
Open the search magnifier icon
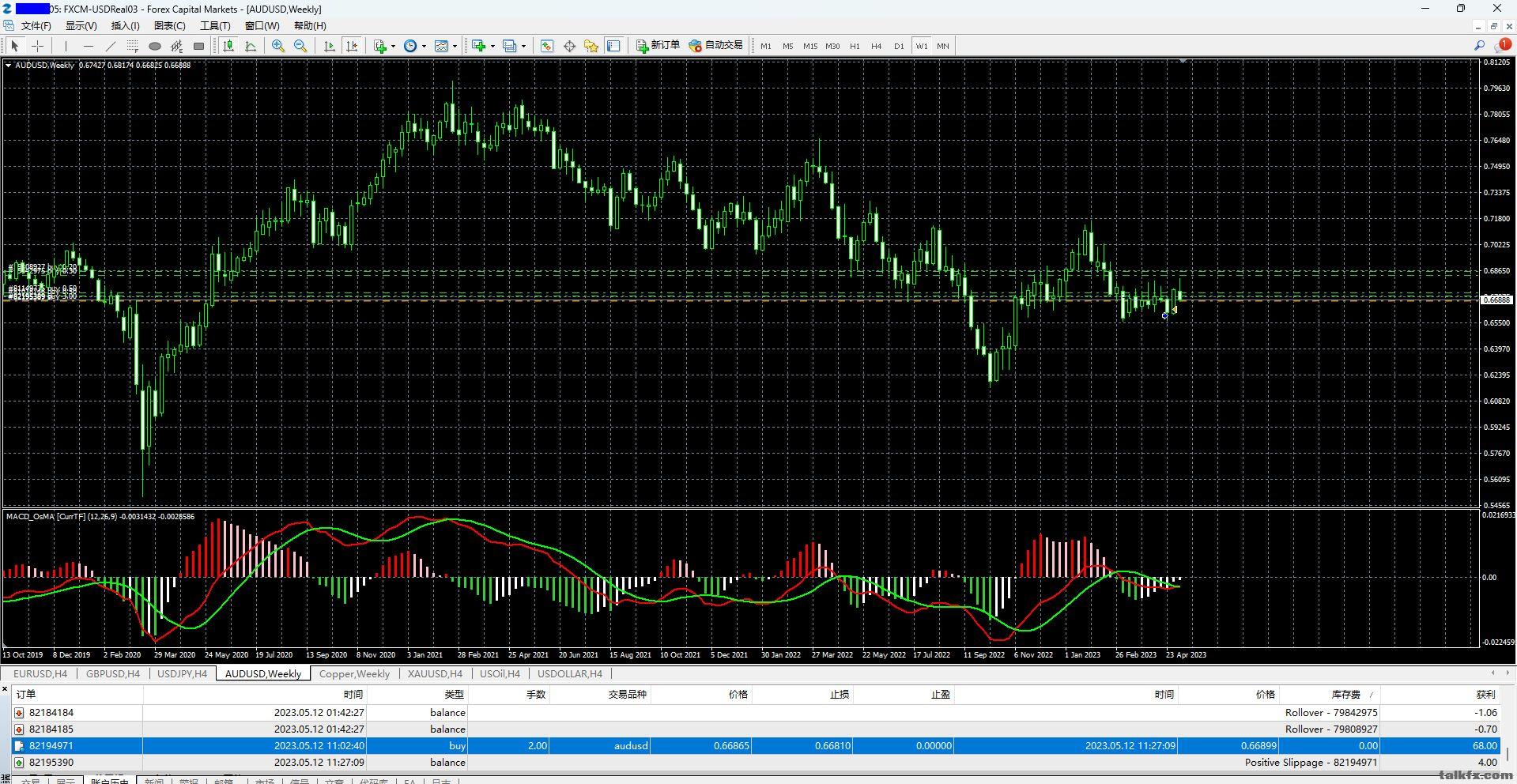coord(1479,46)
